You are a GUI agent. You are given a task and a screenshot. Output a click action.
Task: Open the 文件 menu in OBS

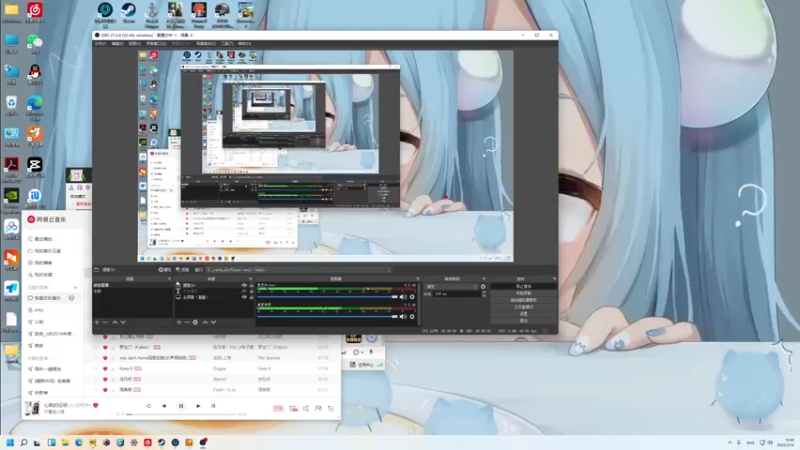pos(101,43)
